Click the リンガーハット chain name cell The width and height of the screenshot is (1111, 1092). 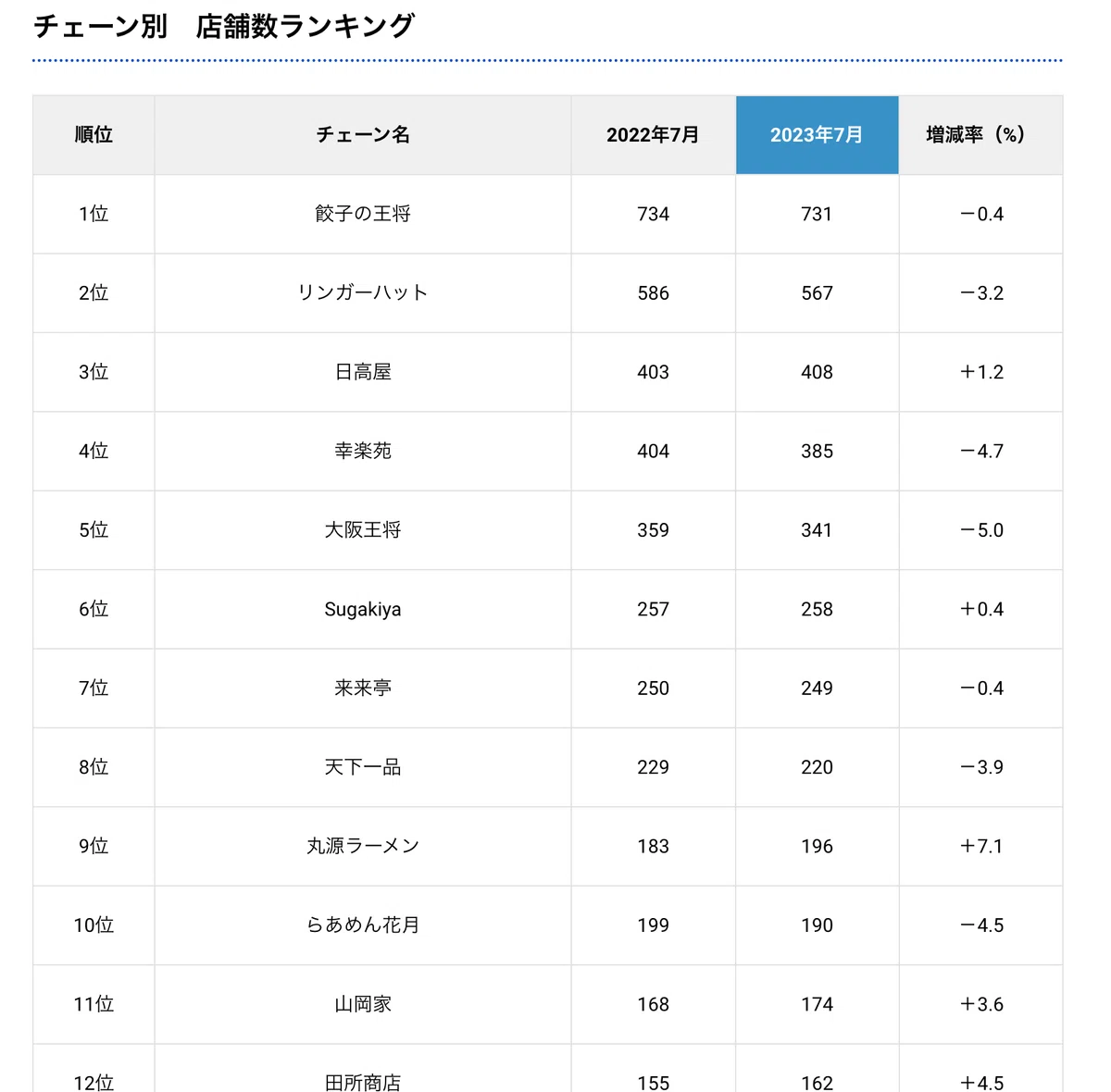363,292
